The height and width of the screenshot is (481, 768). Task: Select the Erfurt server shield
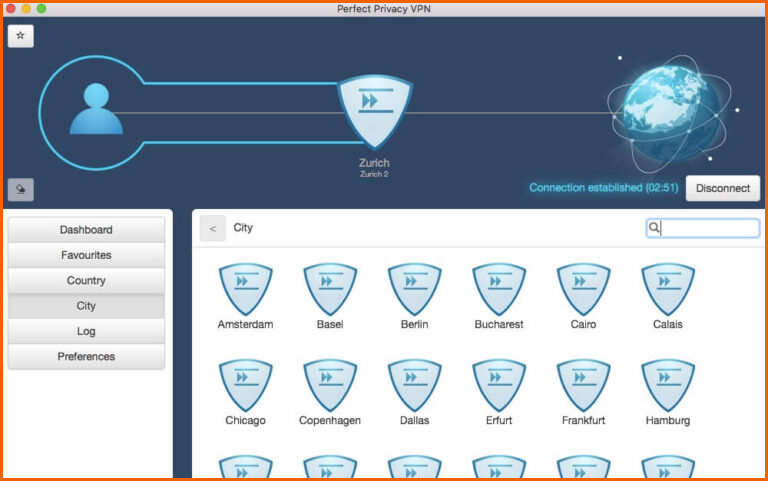(x=499, y=385)
